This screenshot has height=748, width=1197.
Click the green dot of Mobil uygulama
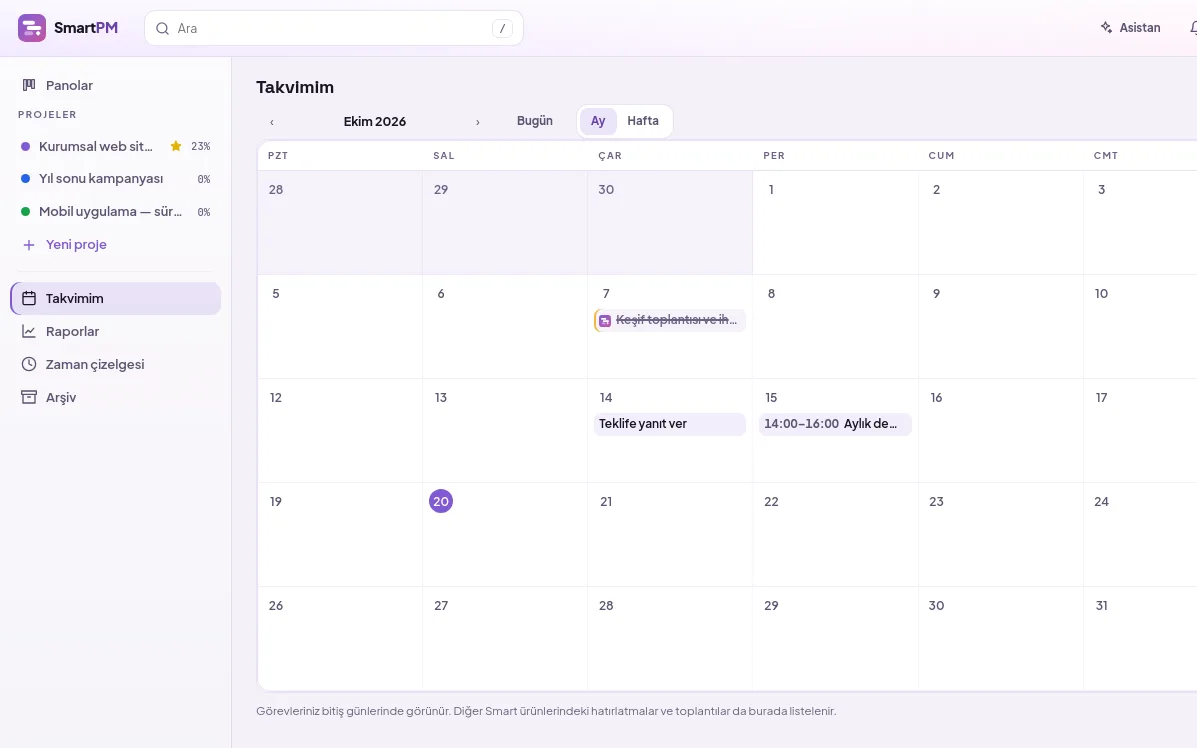coord(25,211)
